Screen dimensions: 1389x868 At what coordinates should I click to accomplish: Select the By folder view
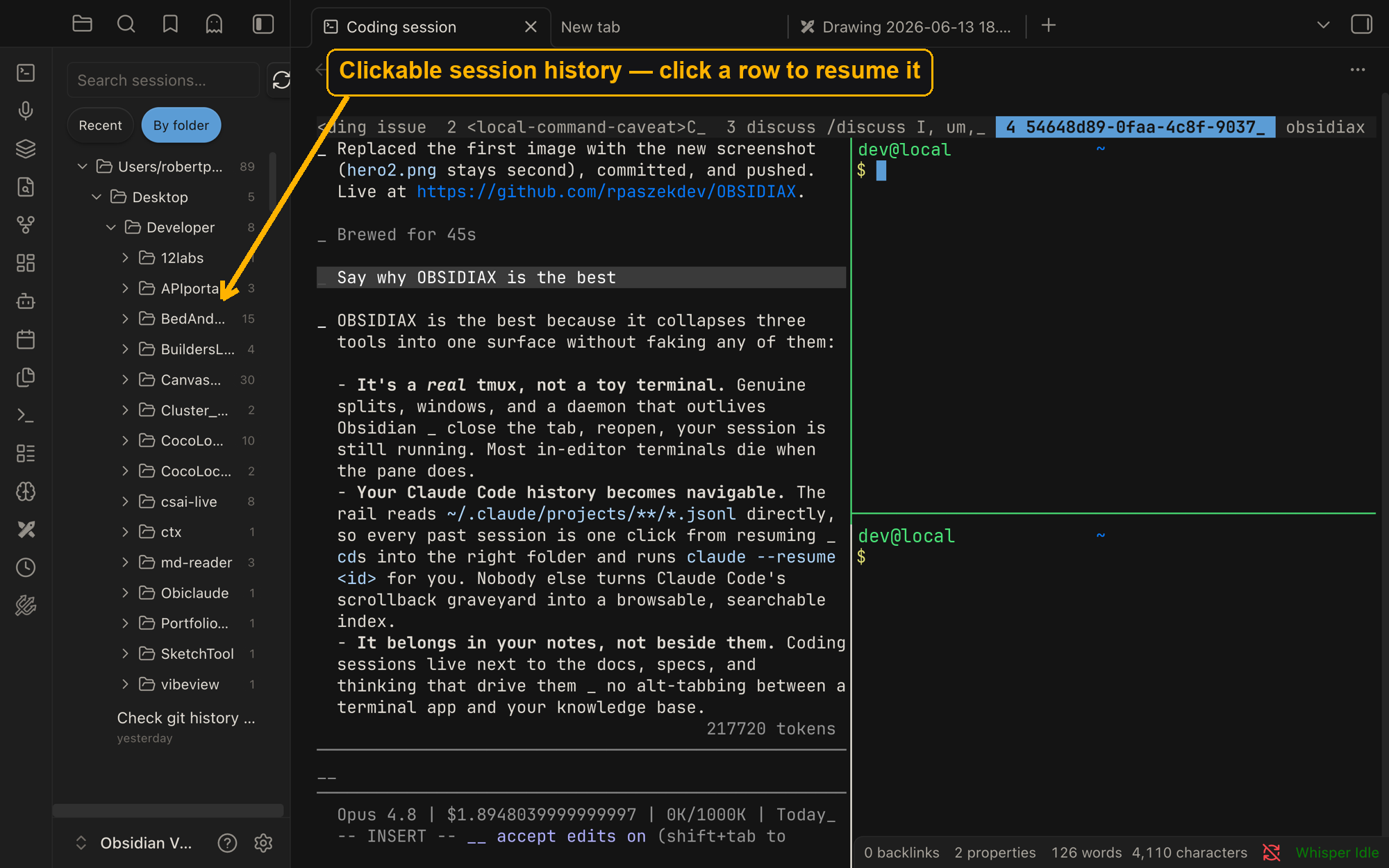(181, 125)
